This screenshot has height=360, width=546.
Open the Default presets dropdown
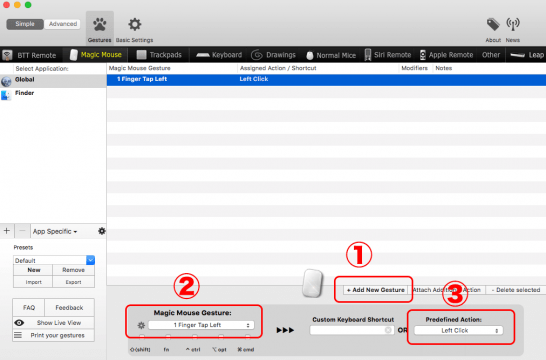click(54, 260)
